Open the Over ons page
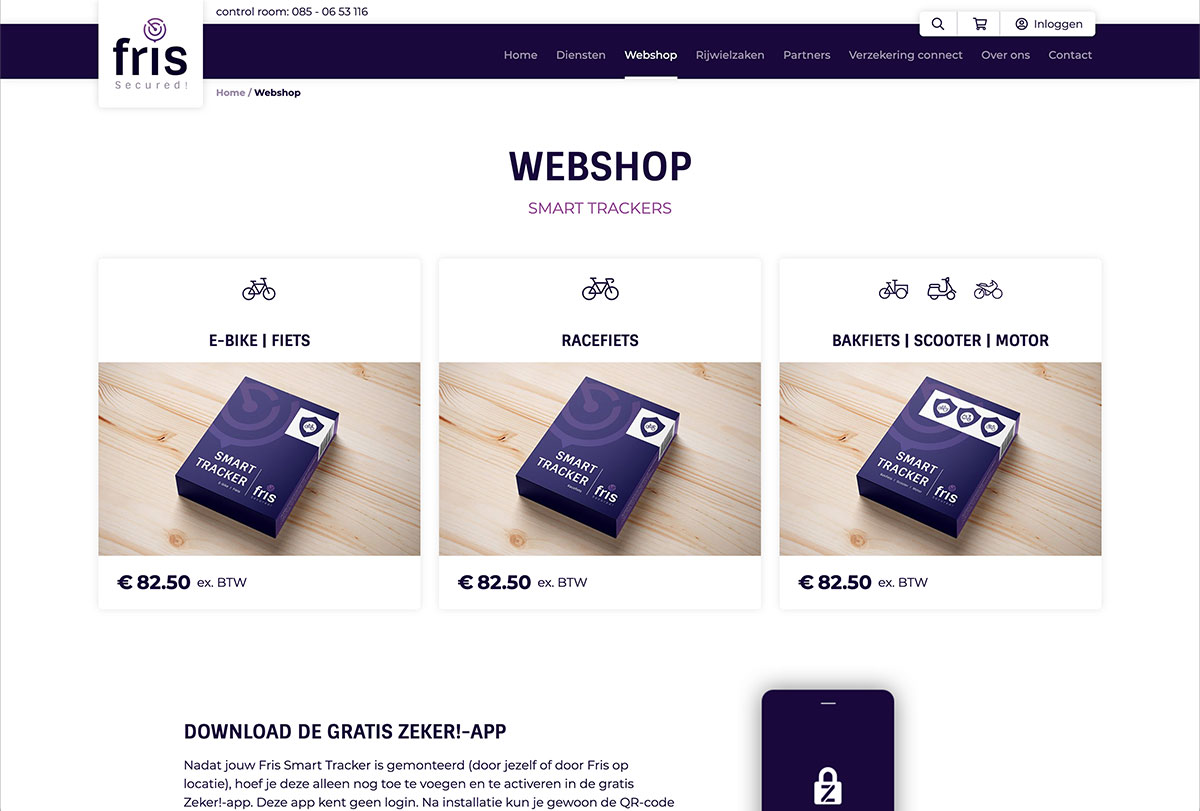 pos(1006,55)
